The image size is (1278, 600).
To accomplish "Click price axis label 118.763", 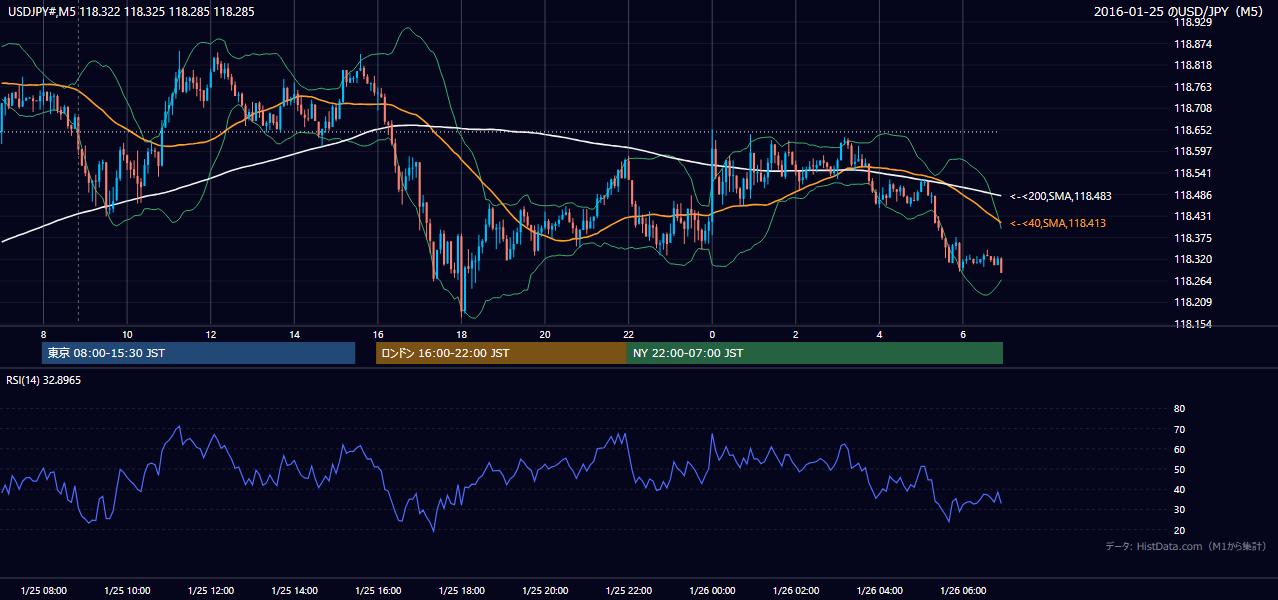I will click(x=1192, y=87).
